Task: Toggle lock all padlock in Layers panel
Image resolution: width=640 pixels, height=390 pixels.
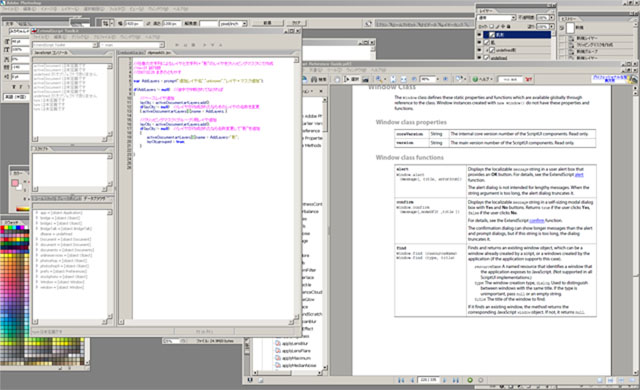Action: (509, 27)
